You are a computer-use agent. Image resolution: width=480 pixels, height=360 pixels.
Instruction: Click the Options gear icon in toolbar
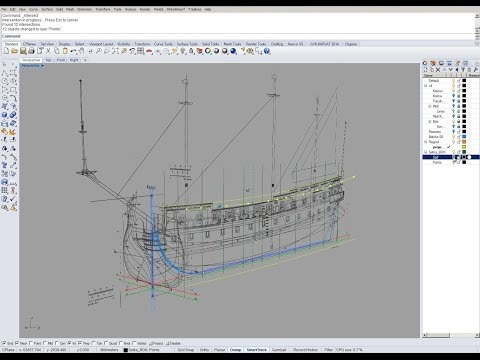(250, 51)
